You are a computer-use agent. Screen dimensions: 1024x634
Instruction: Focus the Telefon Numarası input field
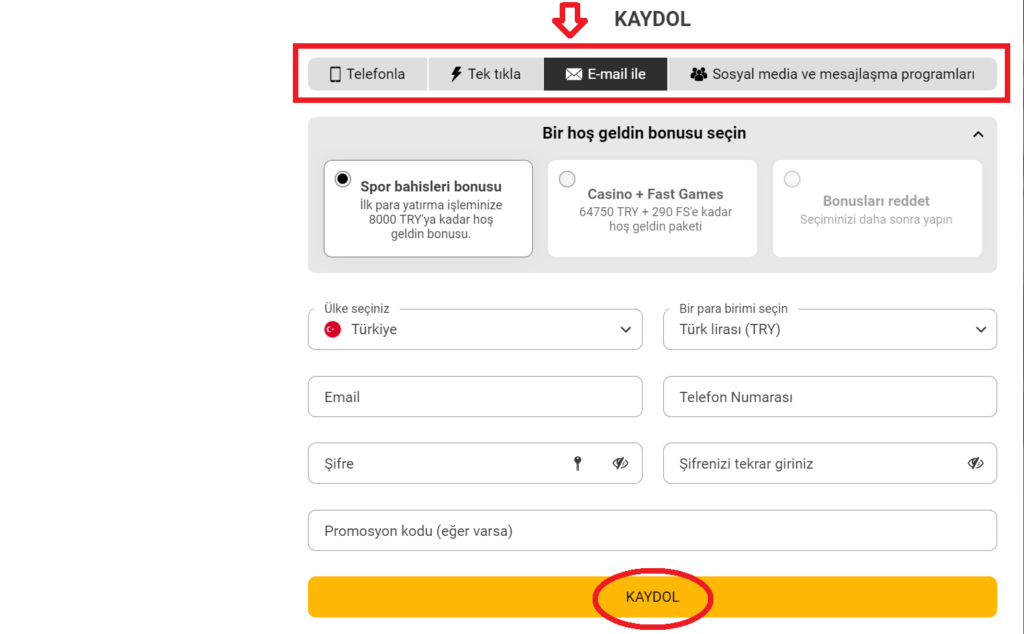[x=829, y=396]
